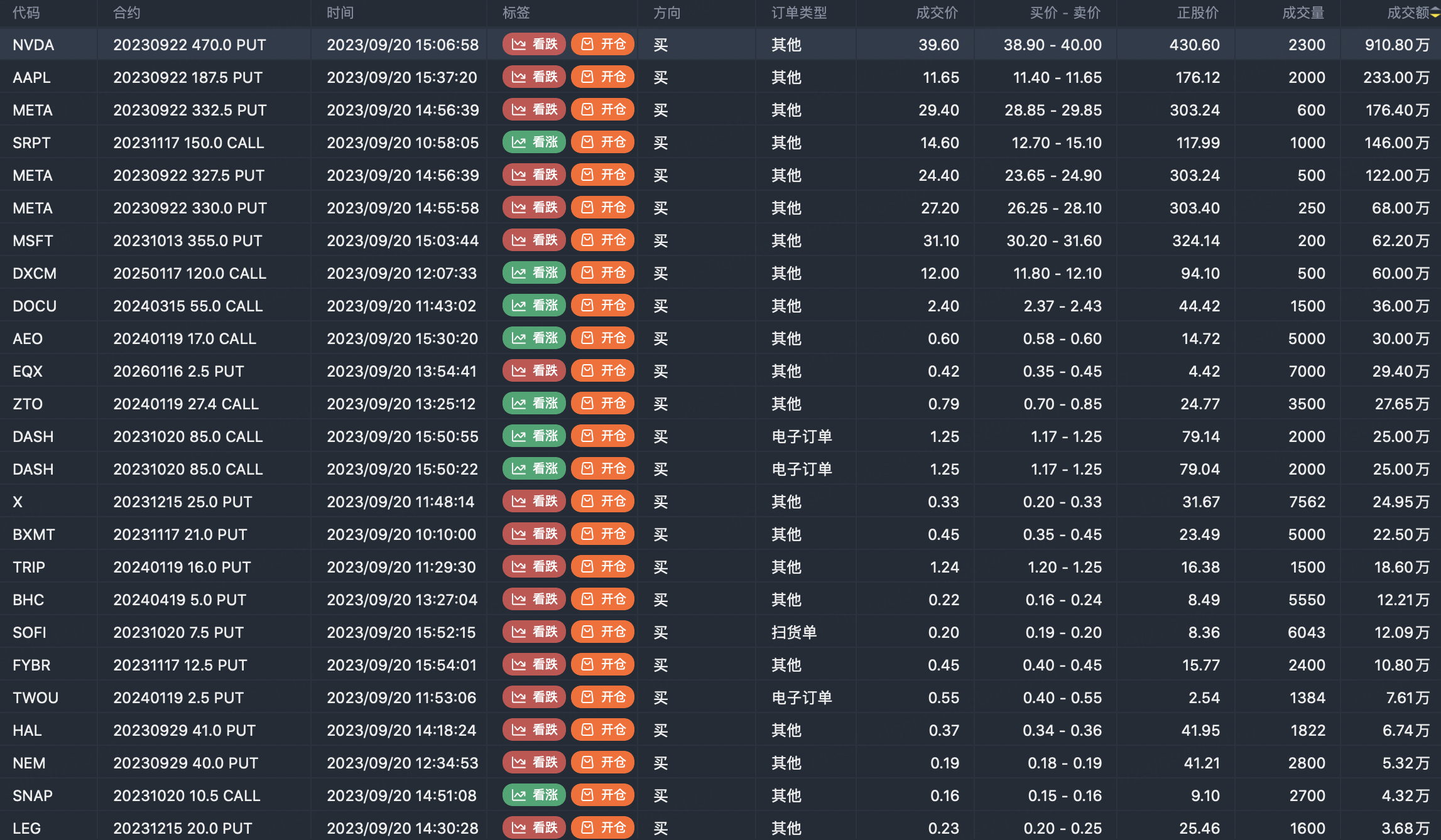This screenshot has height=840, width=1441.
Task: Click the 看跌 tag on TWOU row
Action: tap(534, 697)
